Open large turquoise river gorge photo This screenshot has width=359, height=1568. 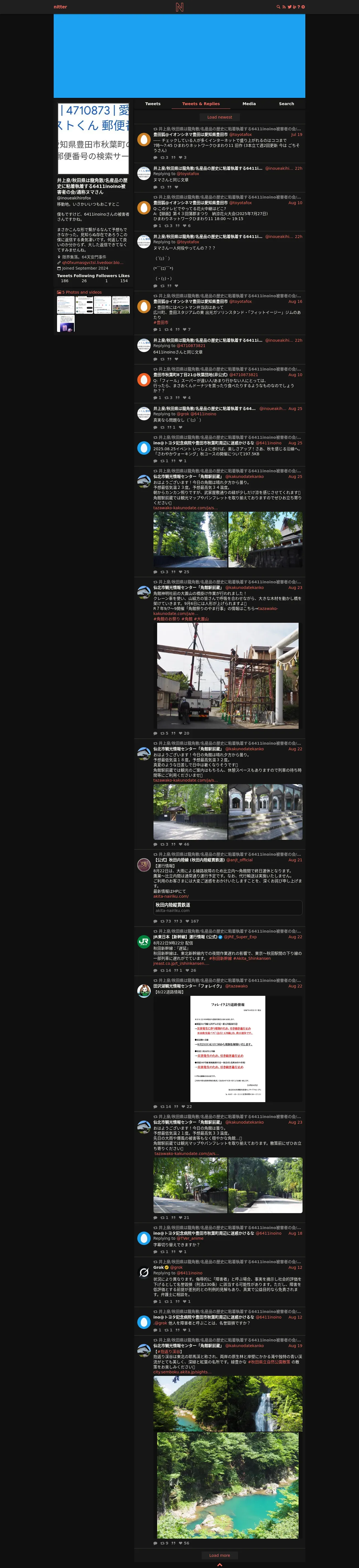(228, 1485)
